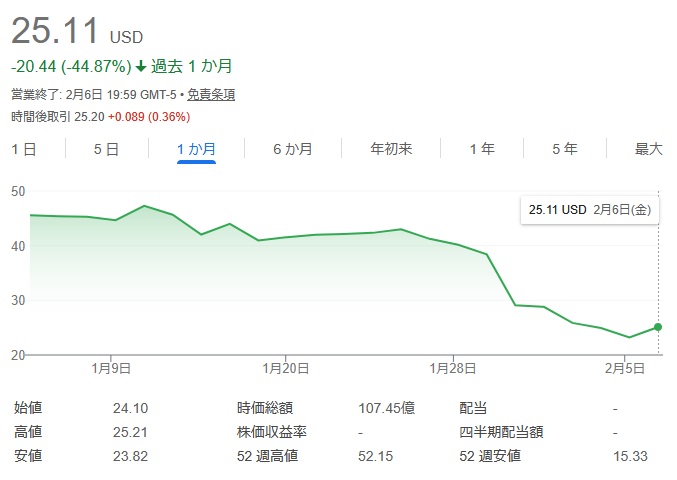
Task: Click the green down arrow price indicator
Action: pyautogui.click(x=141, y=67)
